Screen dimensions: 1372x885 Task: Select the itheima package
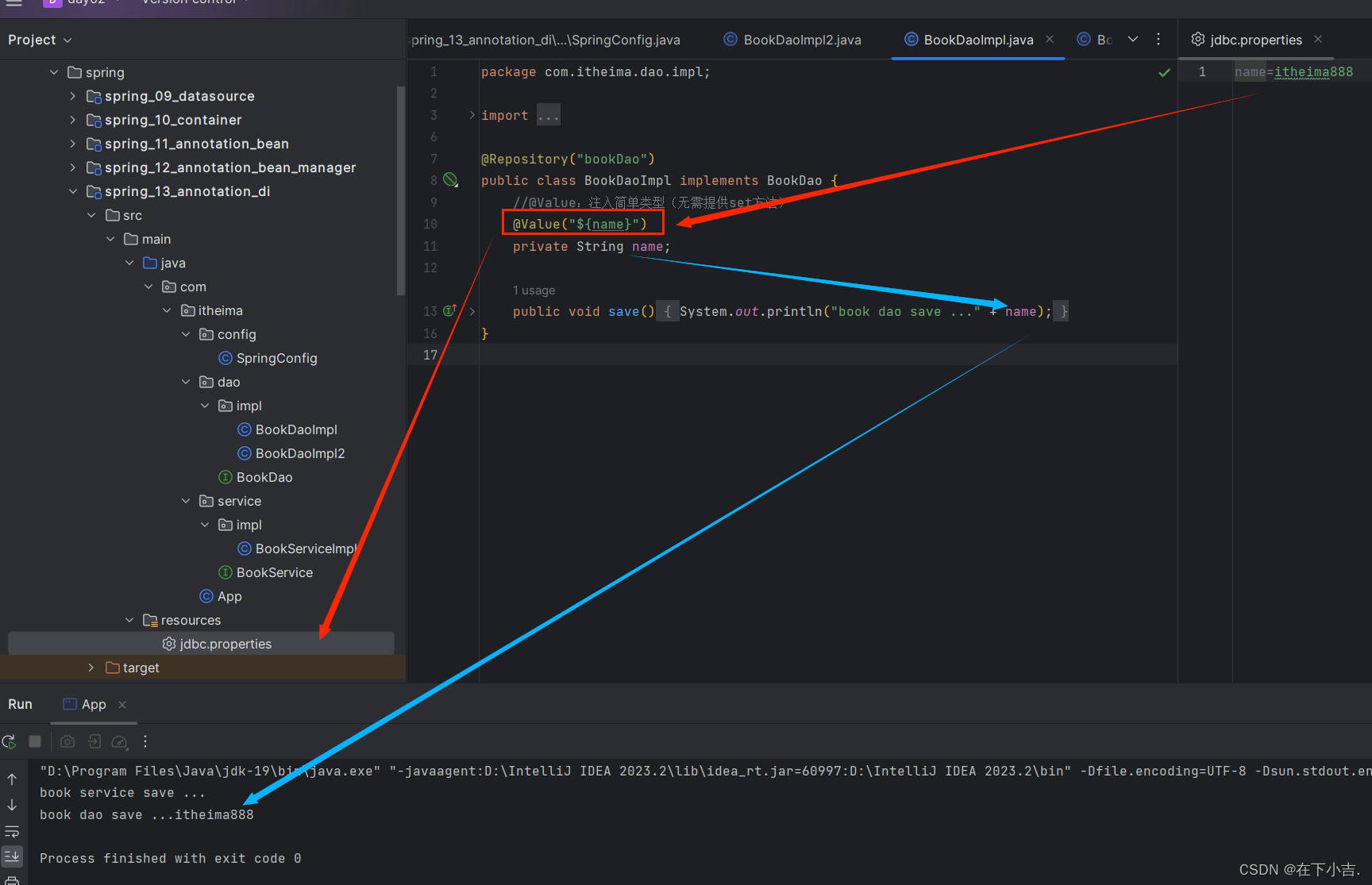212,310
